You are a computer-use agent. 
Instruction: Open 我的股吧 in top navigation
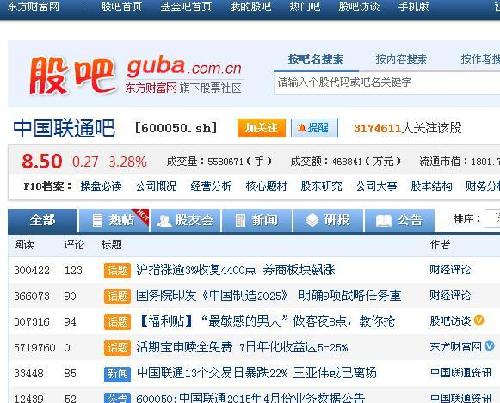pos(251,7)
